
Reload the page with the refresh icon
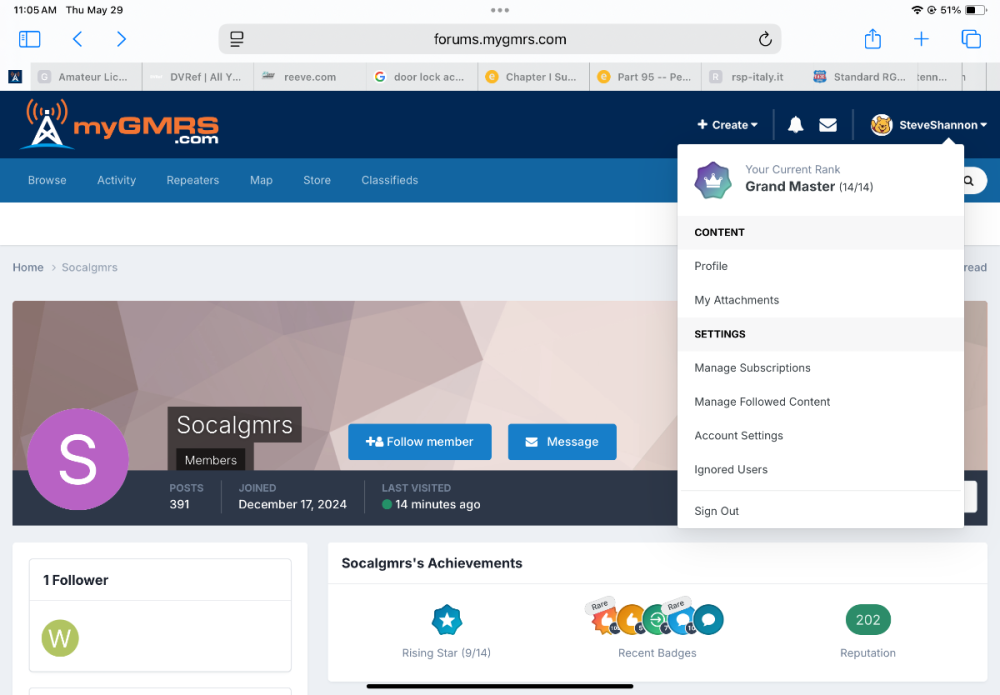[765, 39]
